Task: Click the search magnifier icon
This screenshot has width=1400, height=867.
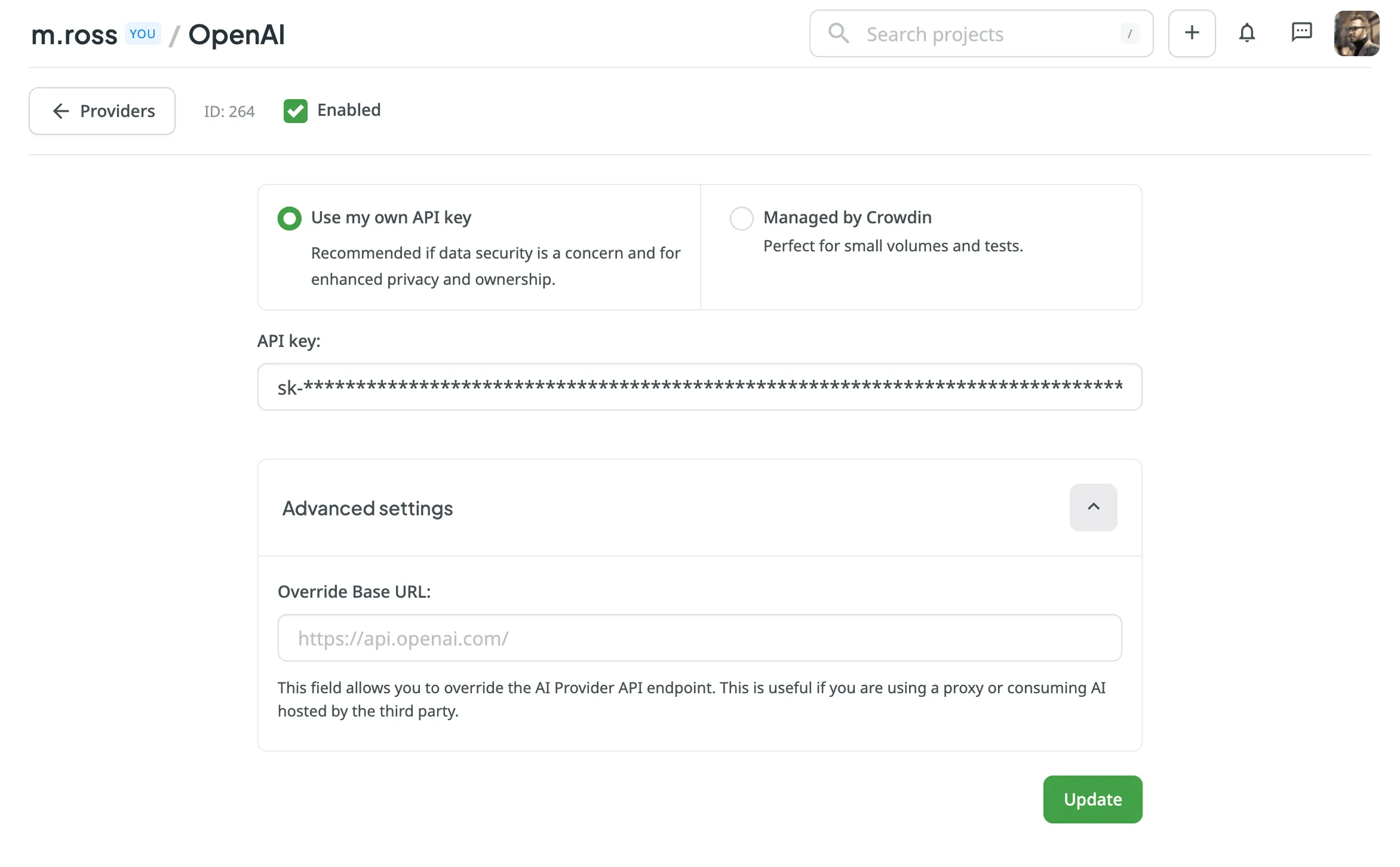Action: [839, 33]
